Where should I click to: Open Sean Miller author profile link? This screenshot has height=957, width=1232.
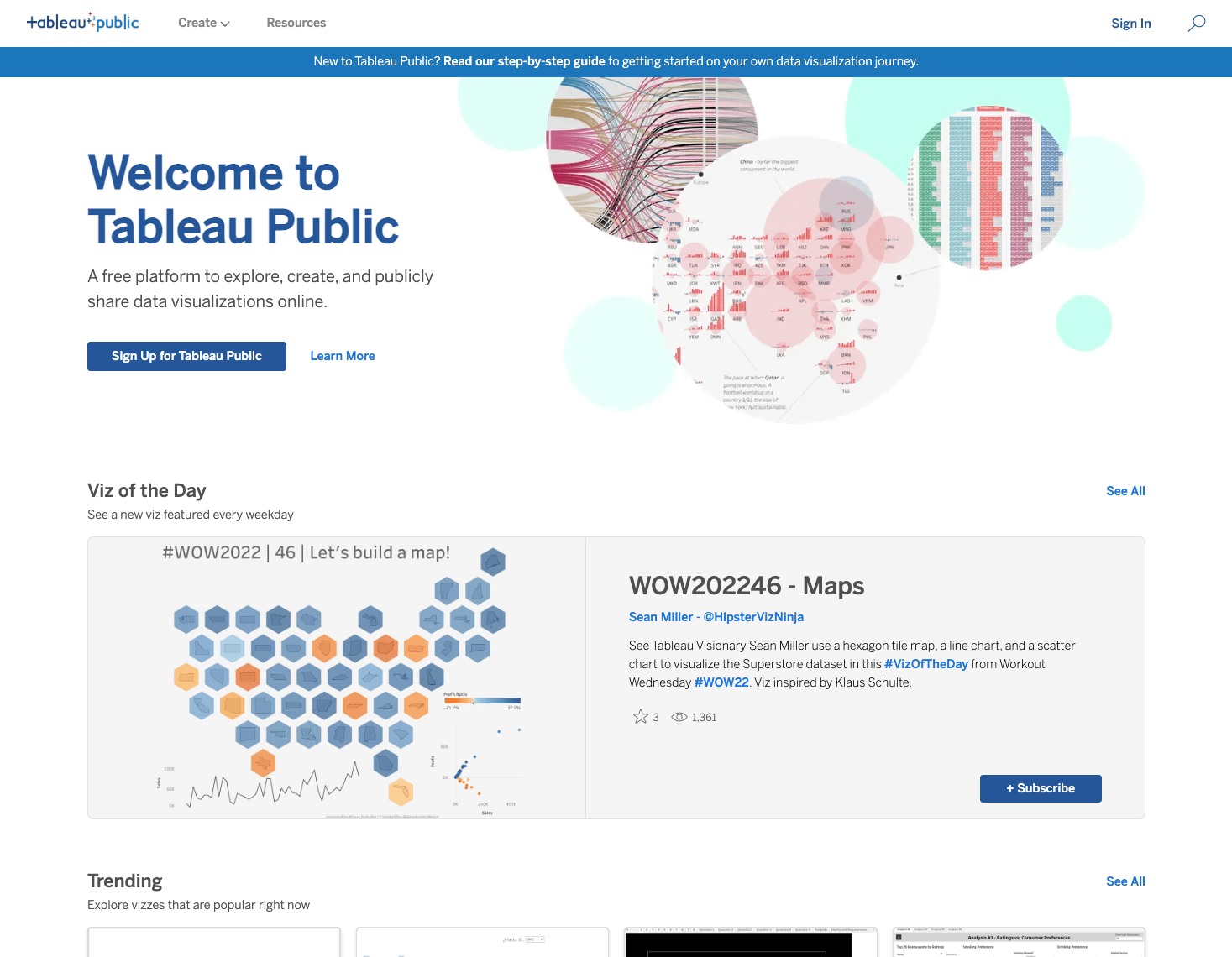pyautogui.click(x=716, y=617)
